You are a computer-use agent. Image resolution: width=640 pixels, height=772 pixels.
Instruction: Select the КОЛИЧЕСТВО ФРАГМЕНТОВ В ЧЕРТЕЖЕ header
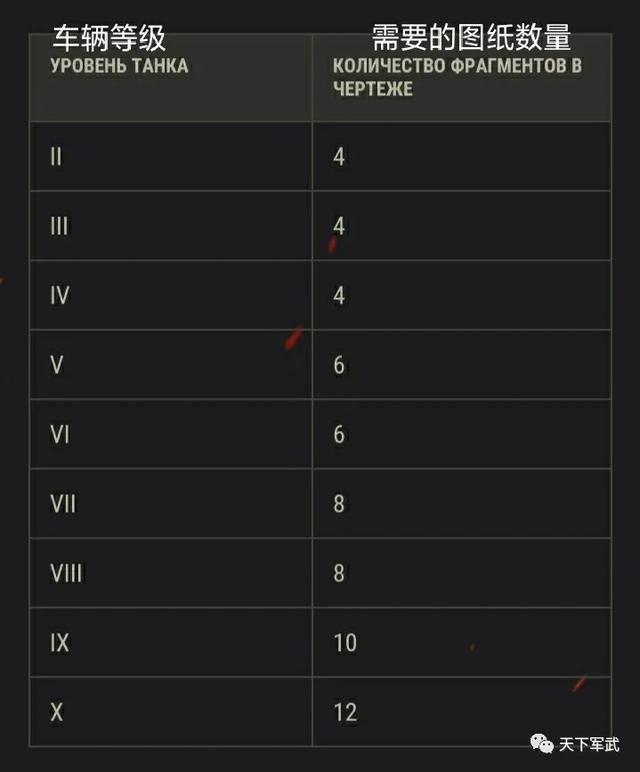(457, 77)
